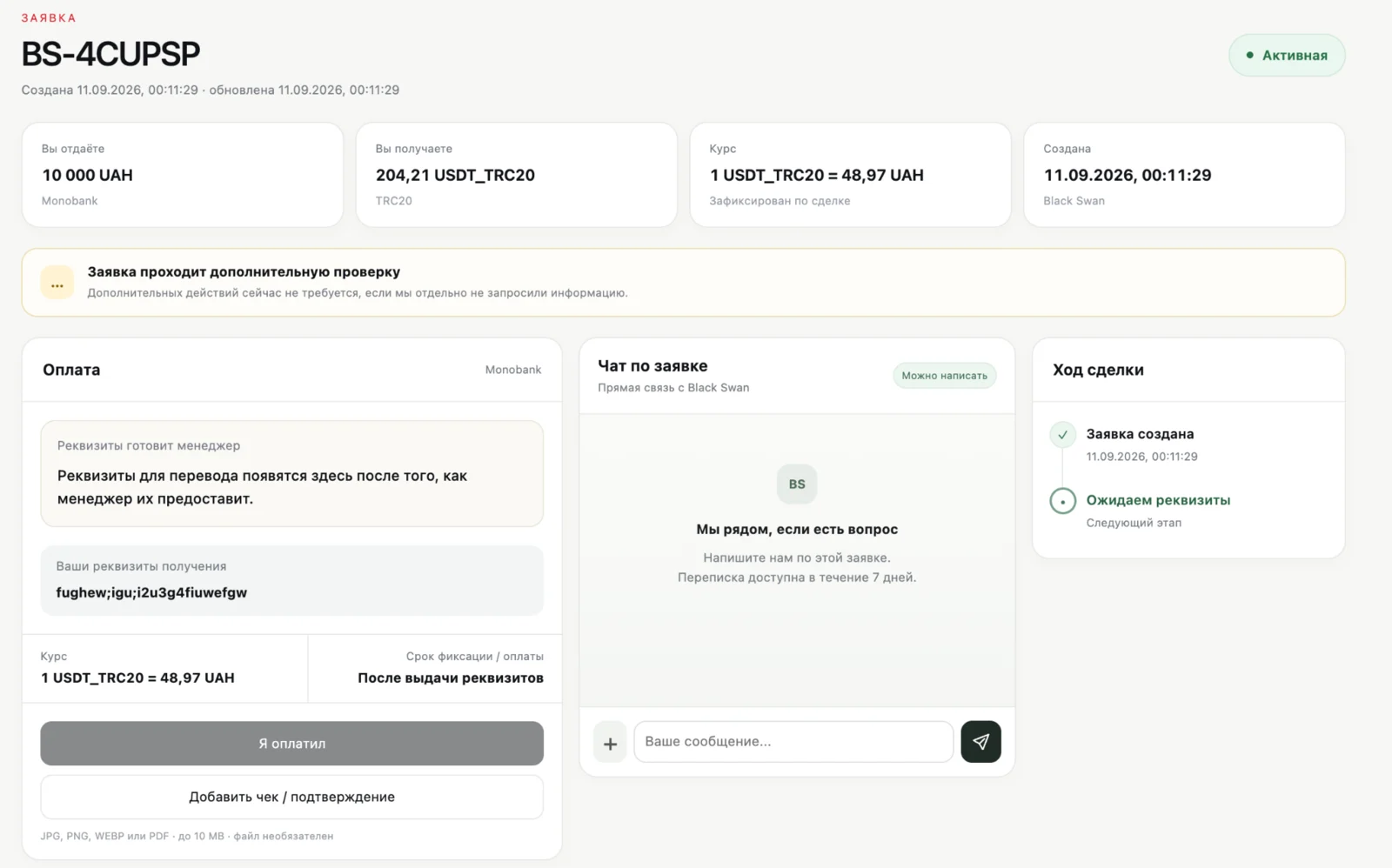
Task: Click the Чат по заявке heading
Action: [x=652, y=366]
